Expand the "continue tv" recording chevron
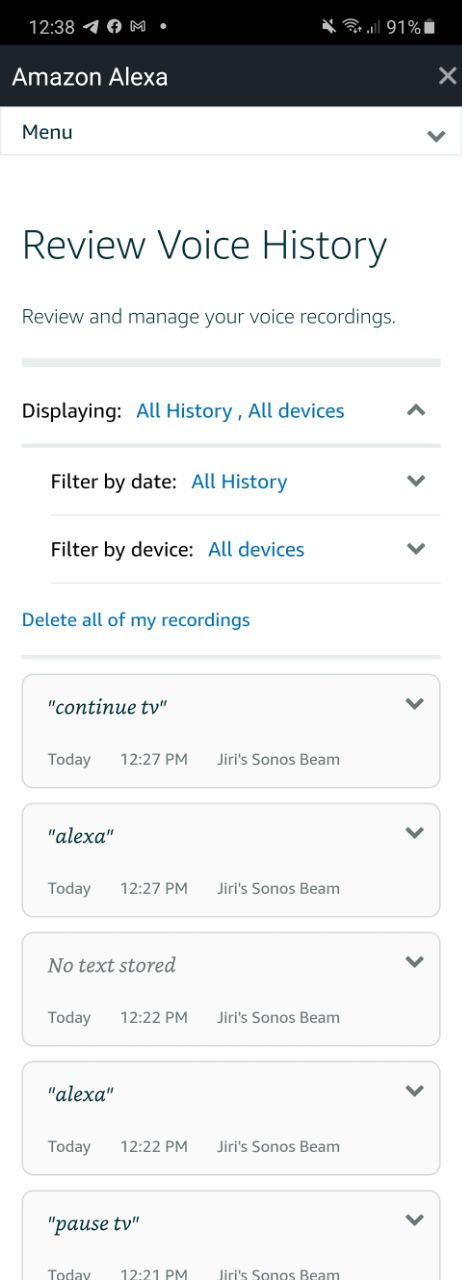 pyautogui.click(x=415, y=704)
